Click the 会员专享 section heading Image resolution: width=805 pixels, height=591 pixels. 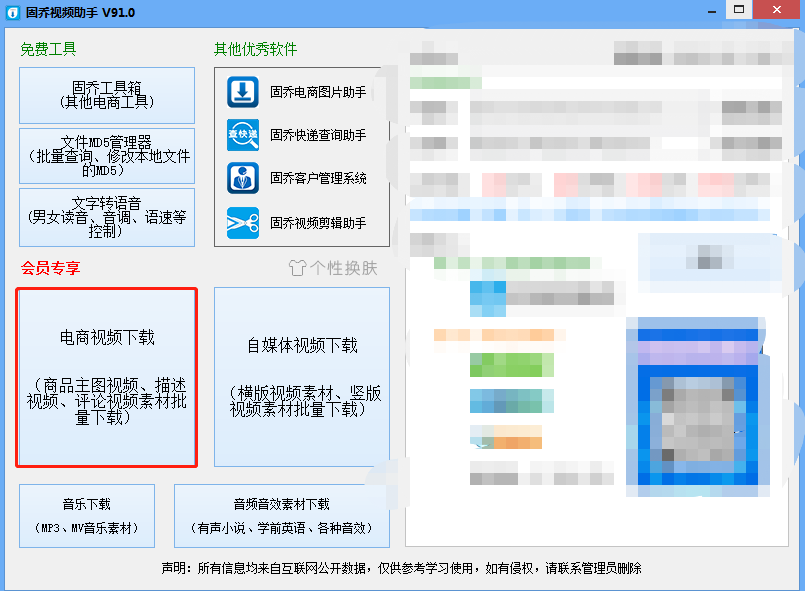50,268
